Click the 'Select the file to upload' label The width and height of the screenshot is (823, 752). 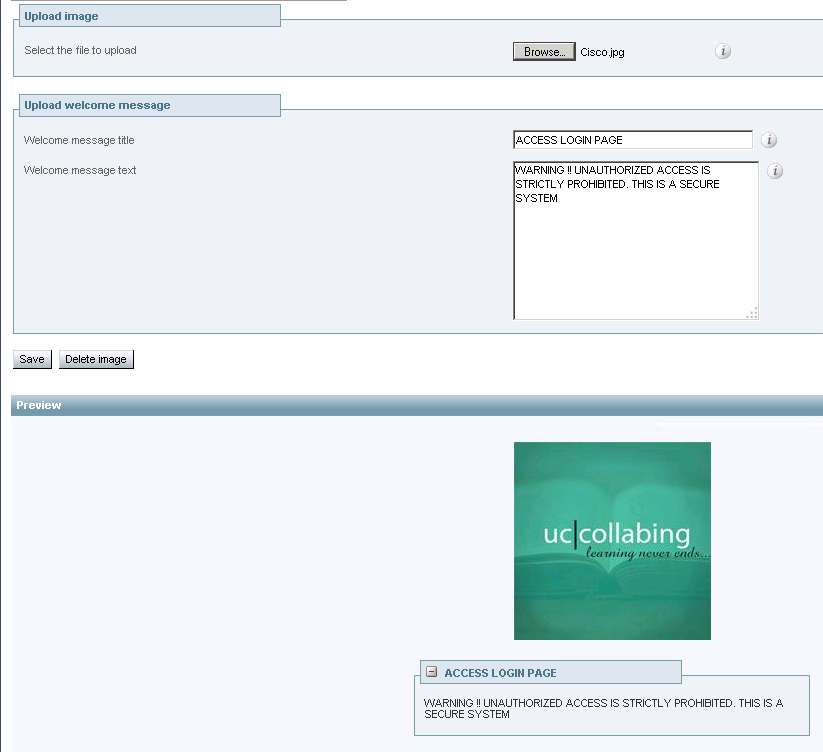pyautogui.click(x=80, y=50)
